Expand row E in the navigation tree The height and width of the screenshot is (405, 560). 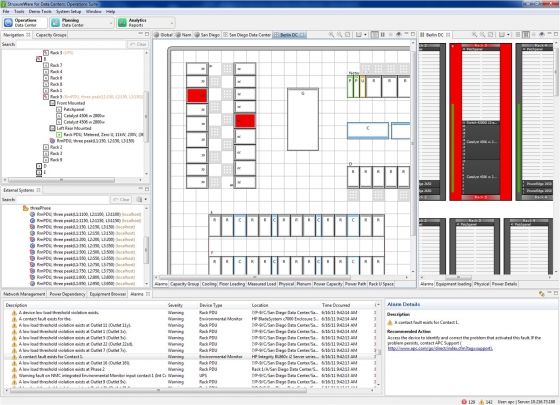(39, 172)
